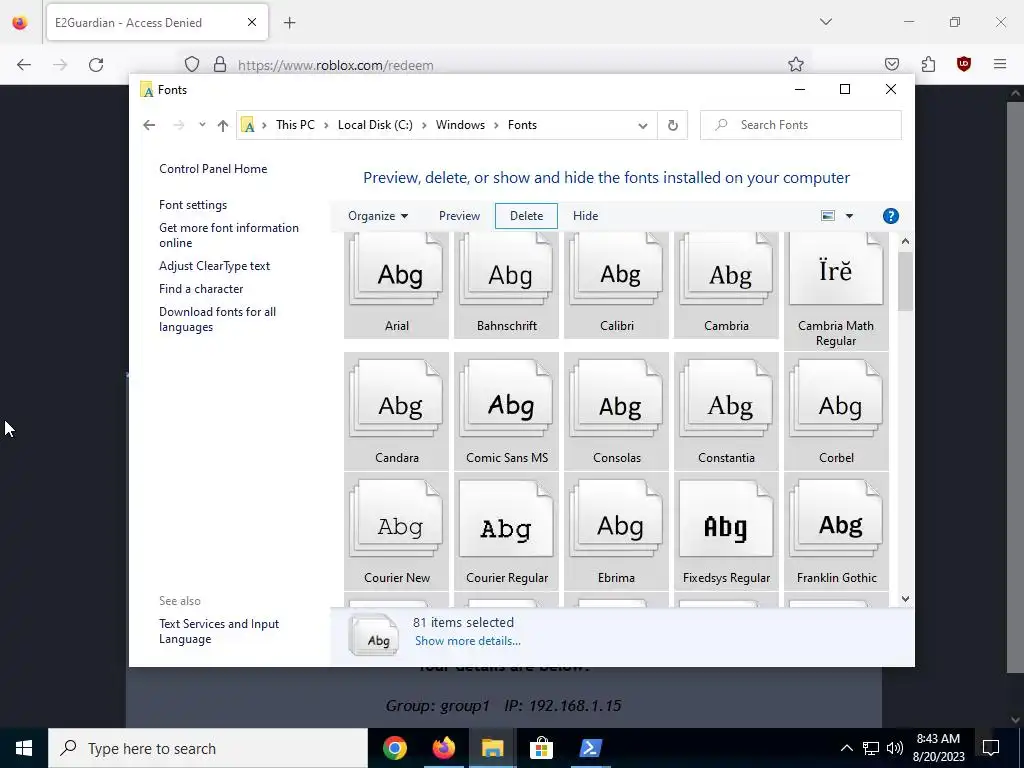This screenshot has height=768, width=1024.
Task: Select the Cambria font icon
Action: pos(726,285)
